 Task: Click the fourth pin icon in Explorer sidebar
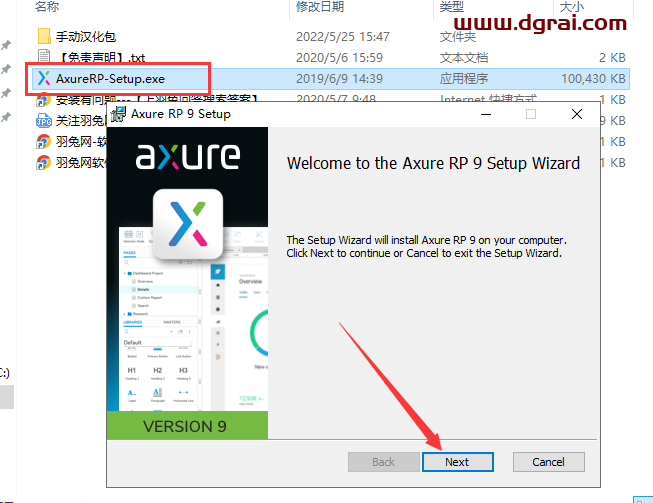click(x=6, y=117)
